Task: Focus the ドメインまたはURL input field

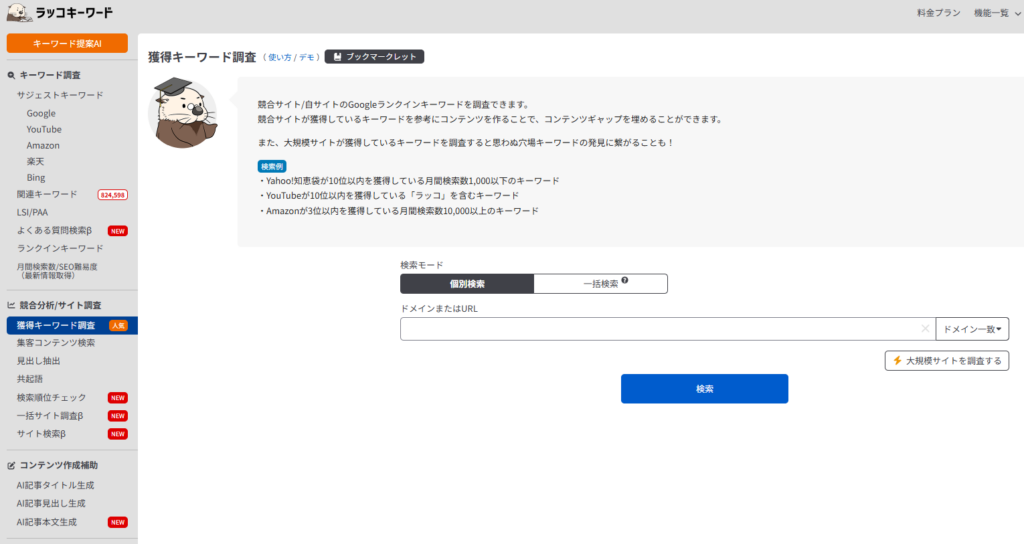Action: point(658,329)
